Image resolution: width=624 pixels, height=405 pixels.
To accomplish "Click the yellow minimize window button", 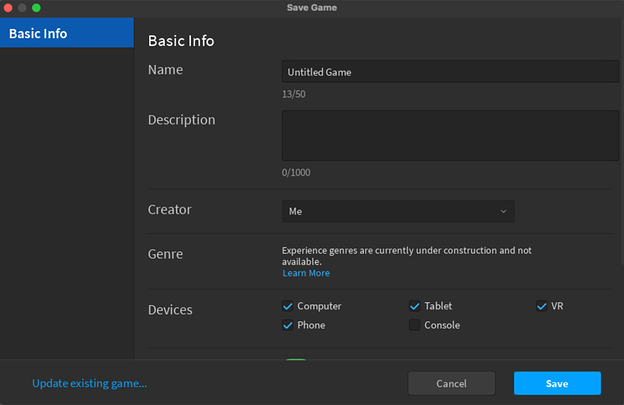I will [x=22, y=8].
